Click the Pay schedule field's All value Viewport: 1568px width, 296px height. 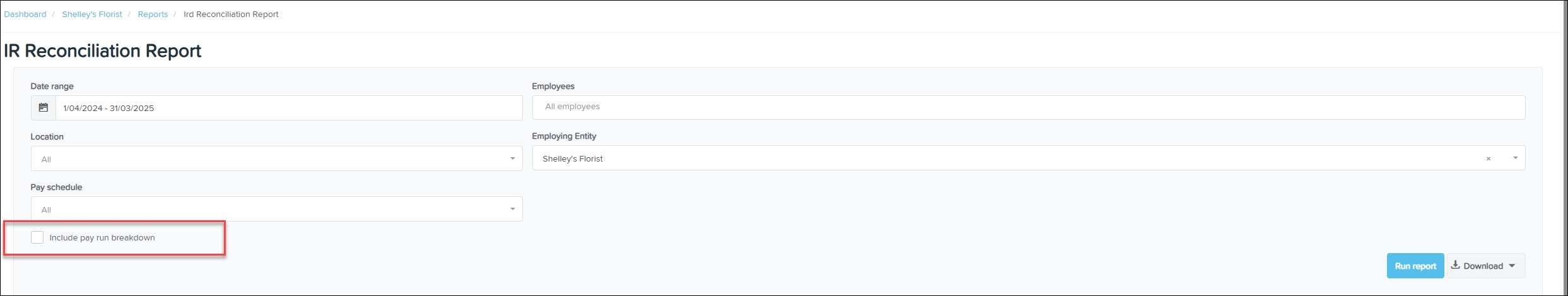[46, 210]
